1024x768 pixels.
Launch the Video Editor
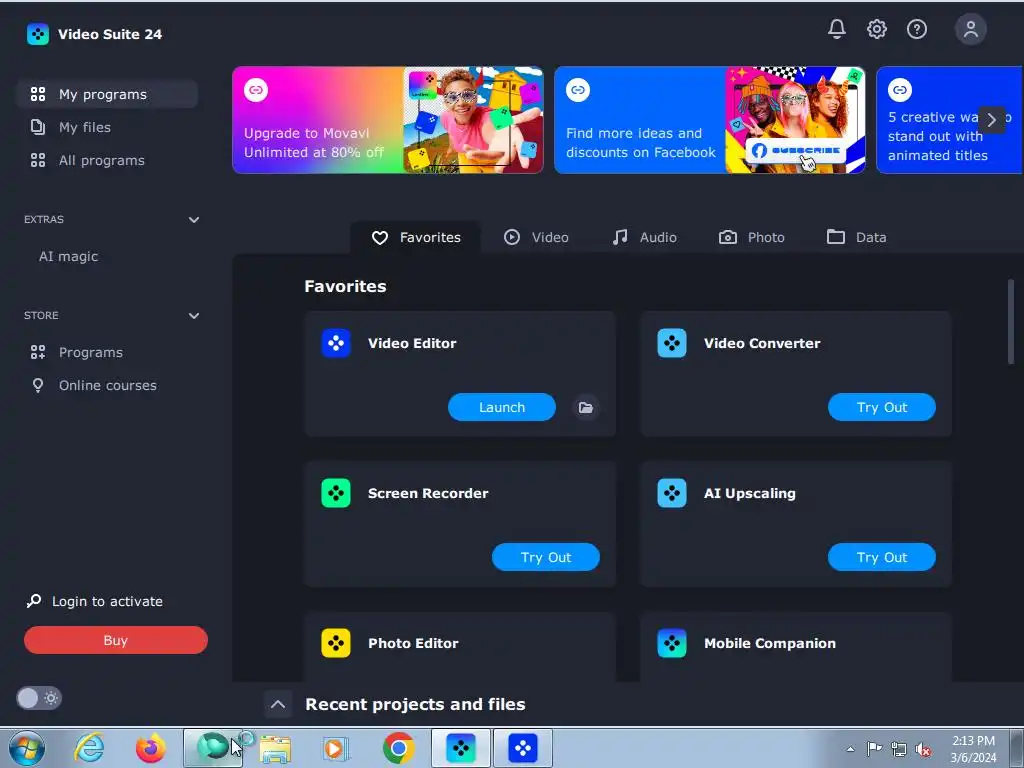point(502,407)
